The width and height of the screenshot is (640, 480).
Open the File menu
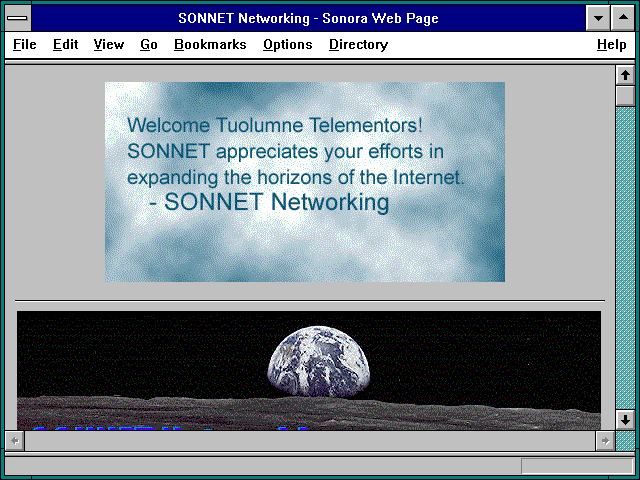coord(24,44)
